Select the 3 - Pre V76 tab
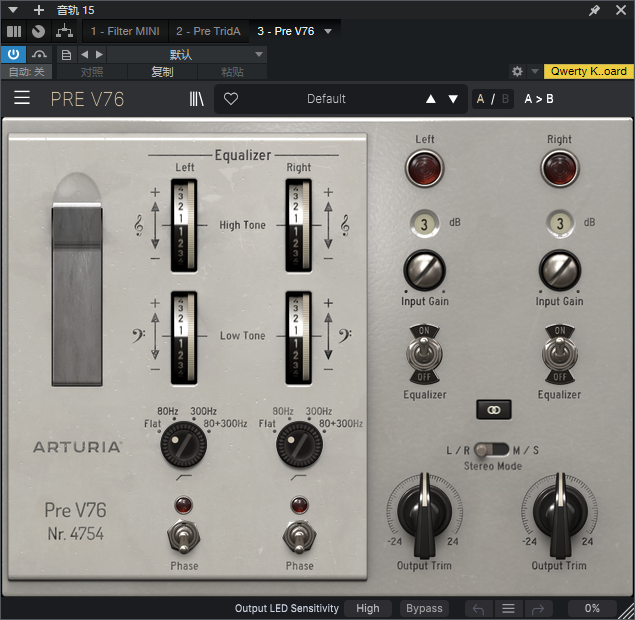Image resolution: width=635 pixels, height=620 pixels. point(286,31)
